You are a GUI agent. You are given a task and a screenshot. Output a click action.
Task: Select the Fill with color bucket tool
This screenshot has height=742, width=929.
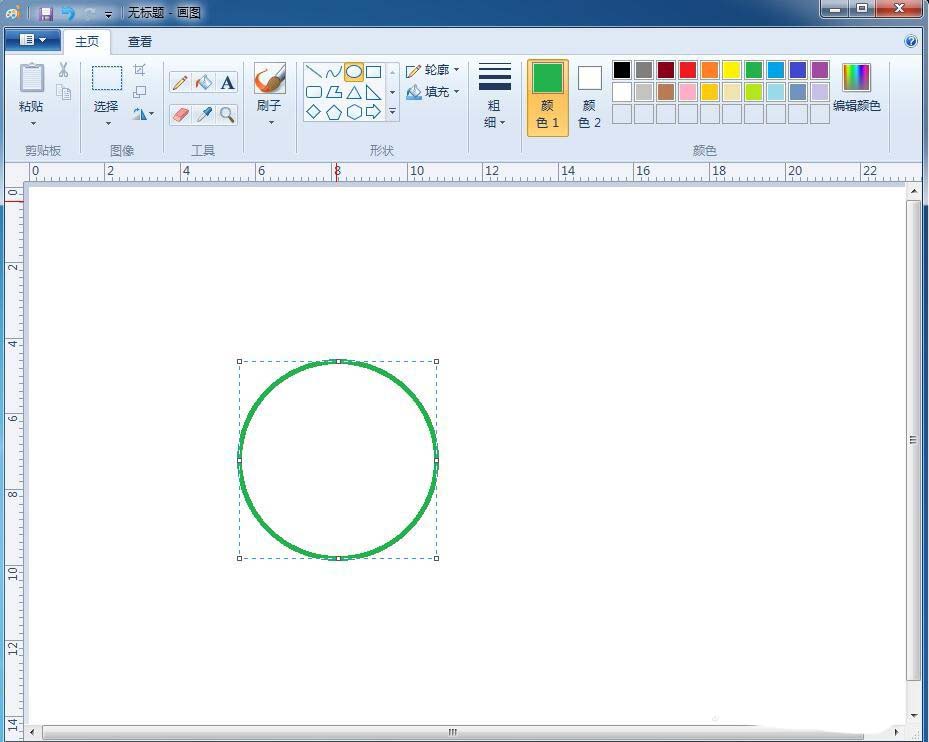click(x=204, y=83)
